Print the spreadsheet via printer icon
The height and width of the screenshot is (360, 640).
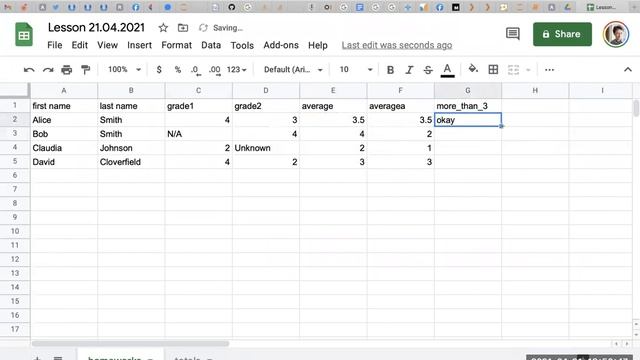tap(67, 70)
